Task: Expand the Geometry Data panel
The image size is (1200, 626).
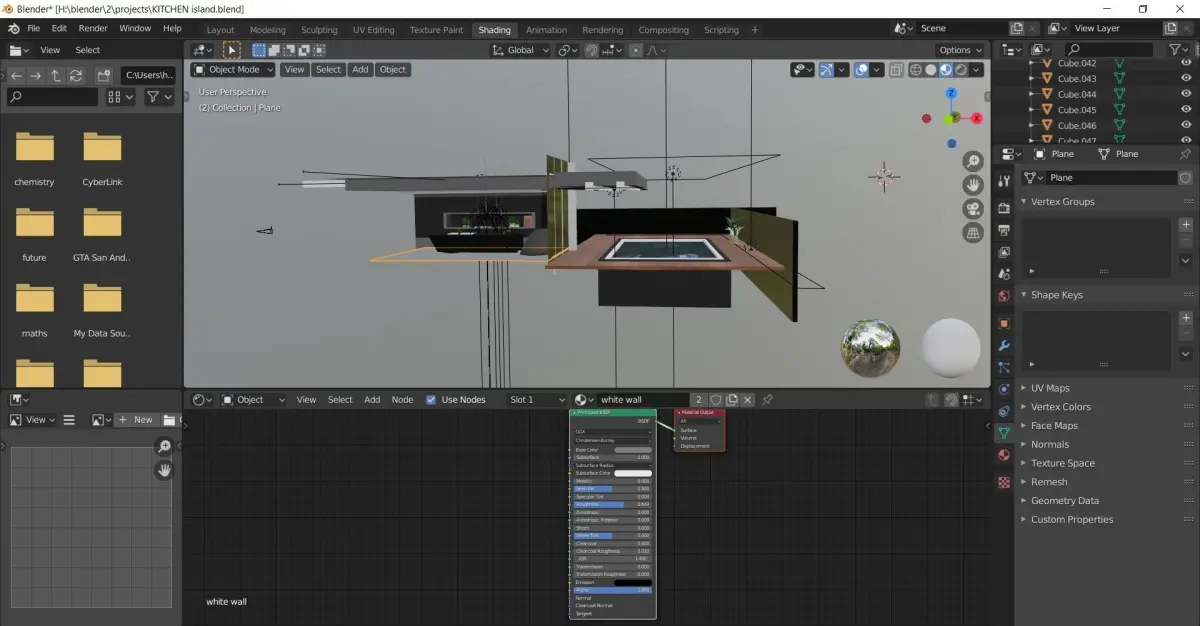Action: [x=1065, y=501]
